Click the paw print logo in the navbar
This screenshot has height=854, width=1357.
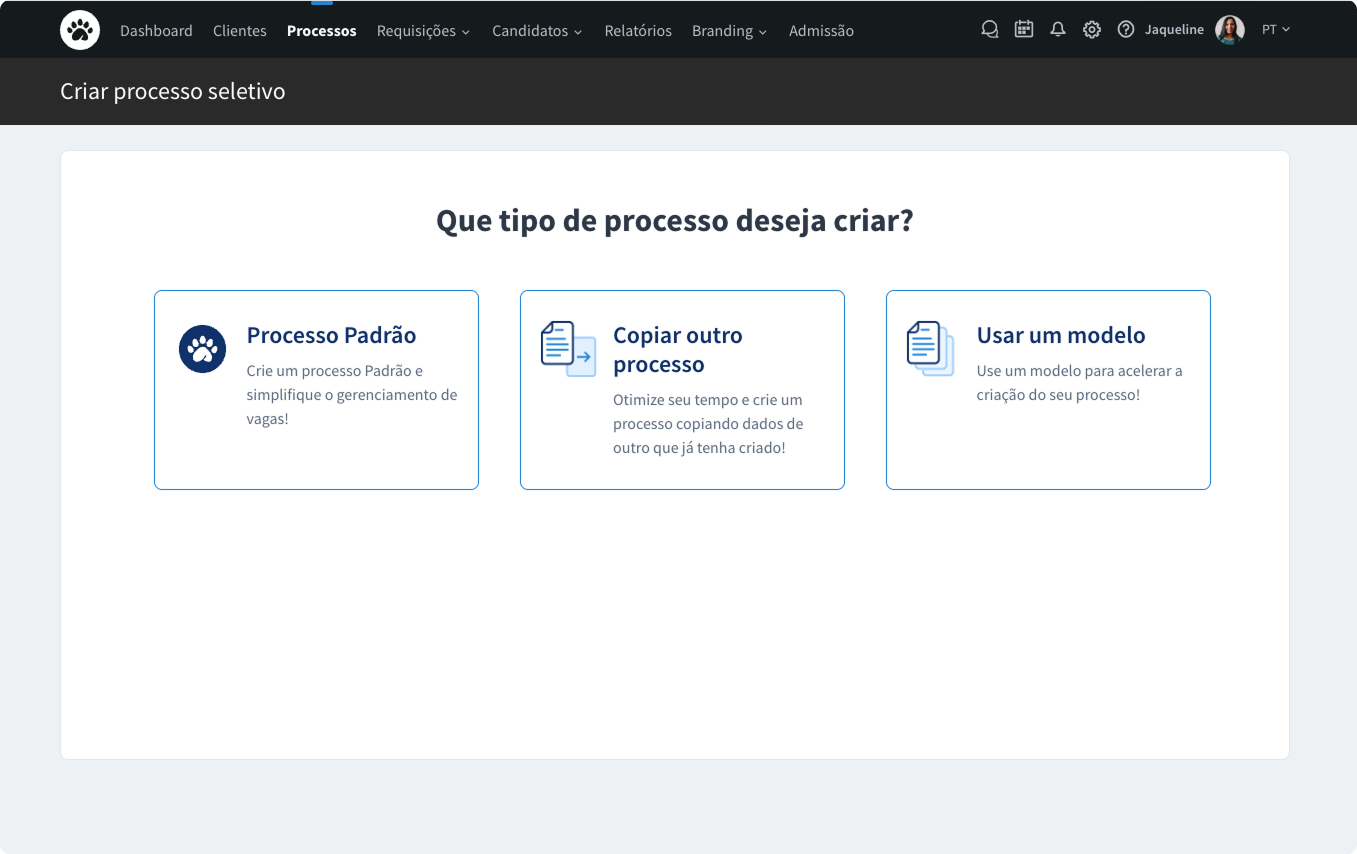(x=80, y=29)
